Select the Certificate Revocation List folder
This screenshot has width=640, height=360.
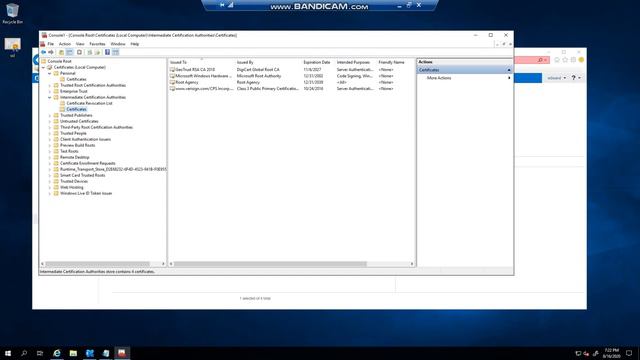pos(89,103)
